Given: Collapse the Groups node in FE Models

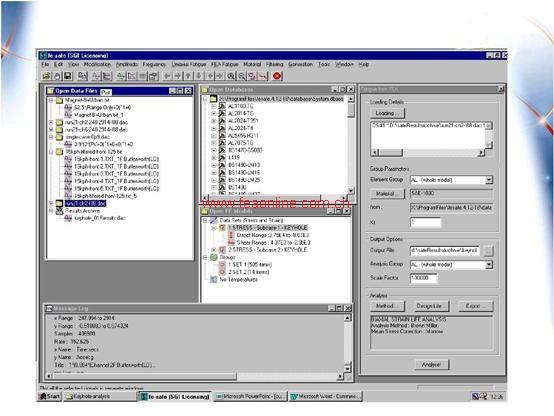Looking at the screenshot, I should [205, 257].
